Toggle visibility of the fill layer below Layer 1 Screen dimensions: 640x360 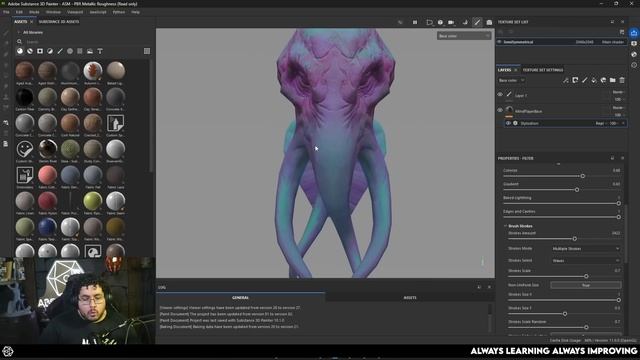tap(500, 110)
